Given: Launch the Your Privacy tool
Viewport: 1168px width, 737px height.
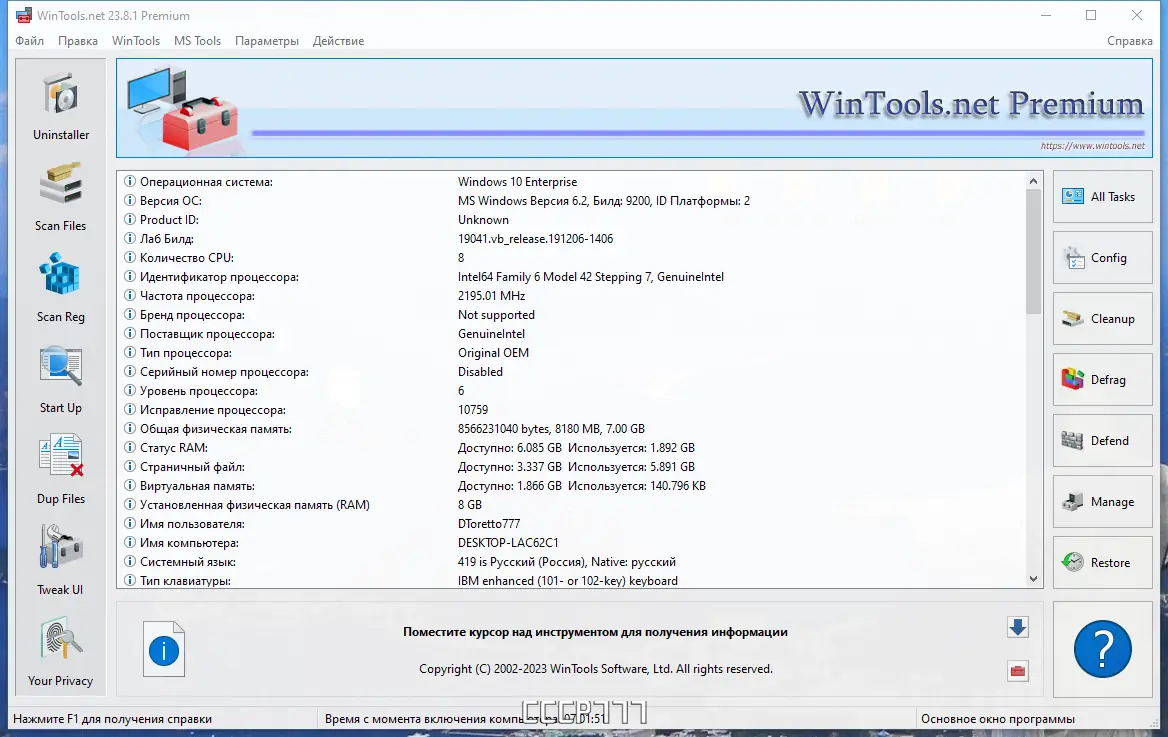Looking at the screenshot, I should 60,651.
